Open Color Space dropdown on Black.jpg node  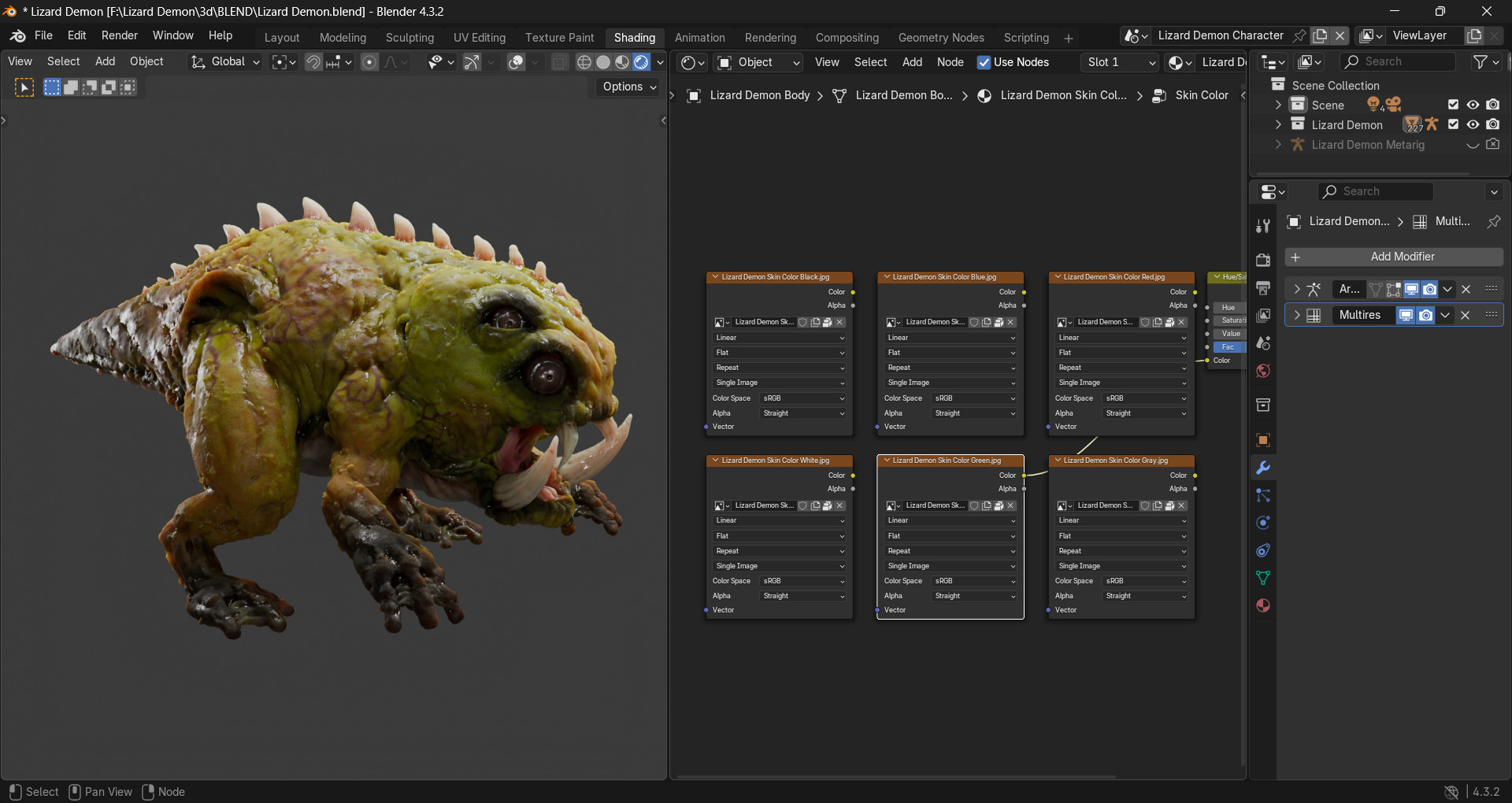(803, 398)
